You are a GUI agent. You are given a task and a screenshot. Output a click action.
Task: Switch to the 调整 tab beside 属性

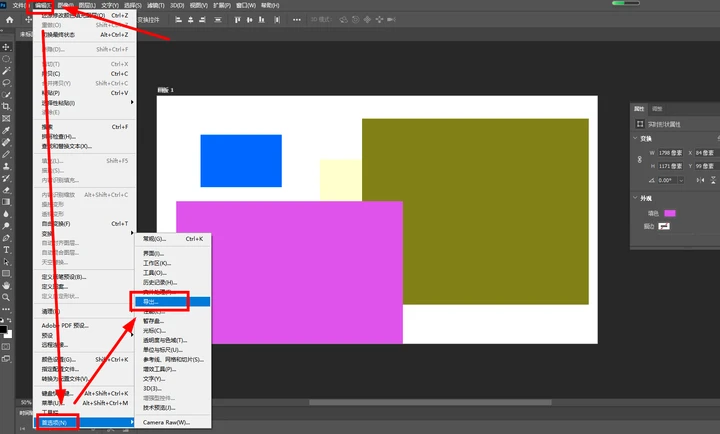[x=657, y=109]
